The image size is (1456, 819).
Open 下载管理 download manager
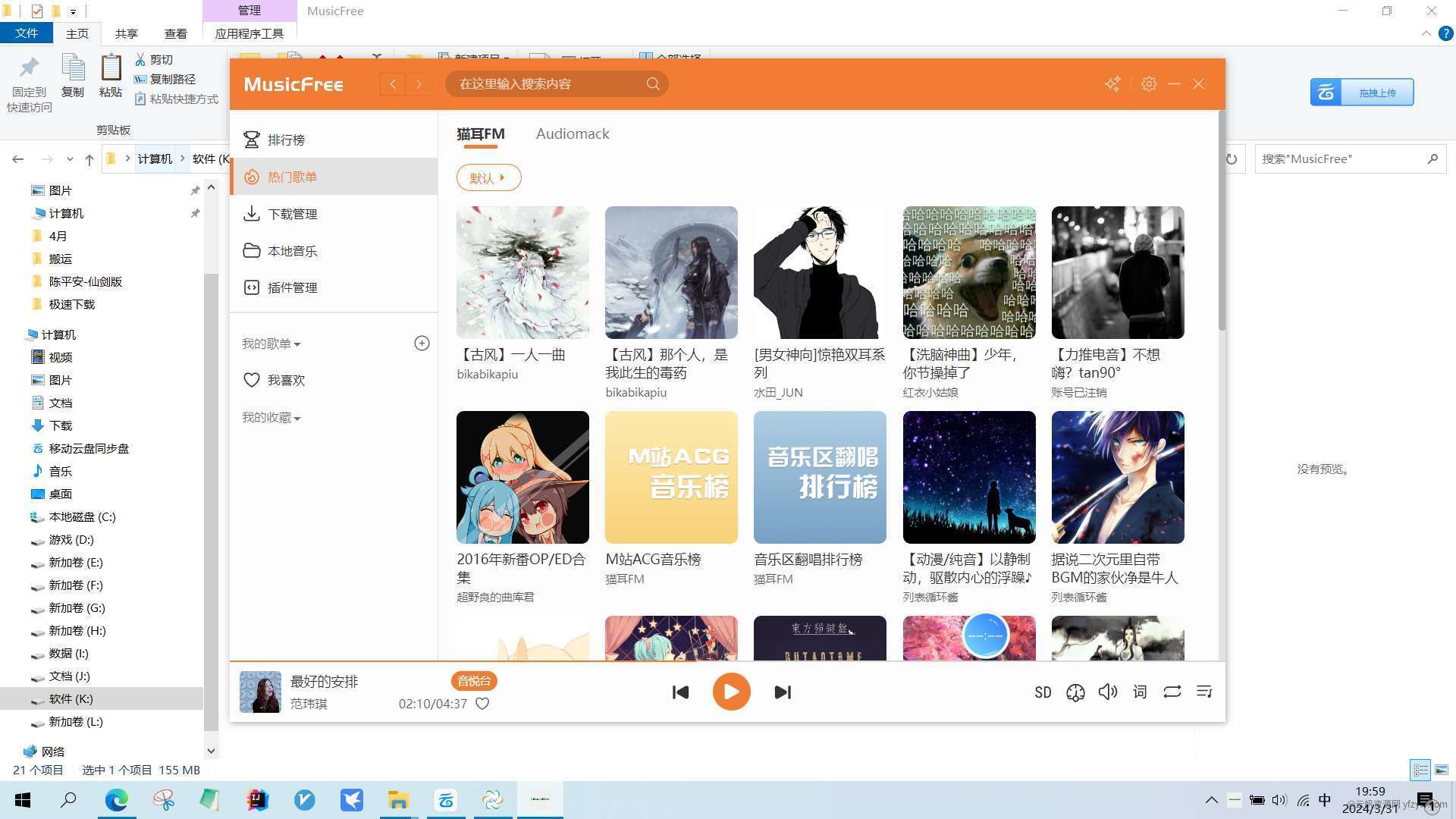point(334,214)
